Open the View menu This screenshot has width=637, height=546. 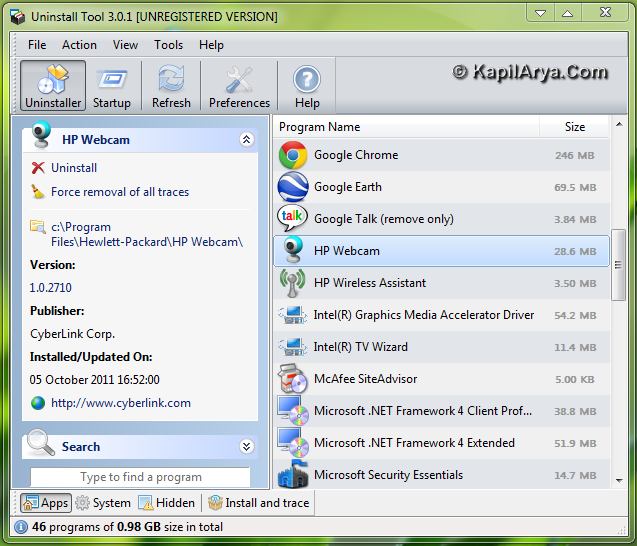[x=125, y=45]
